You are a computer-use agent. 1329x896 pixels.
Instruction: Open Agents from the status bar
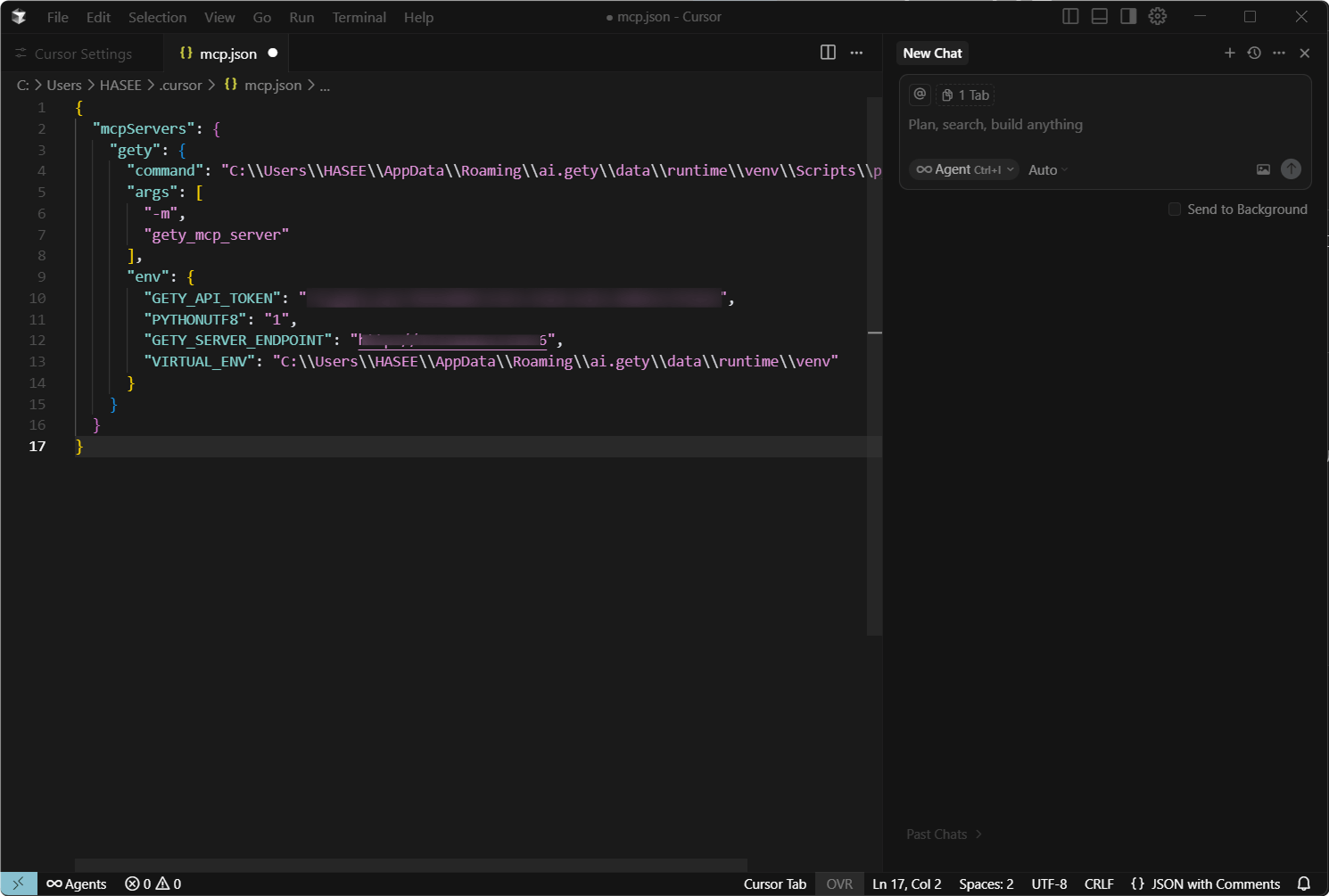pos(77,884)
